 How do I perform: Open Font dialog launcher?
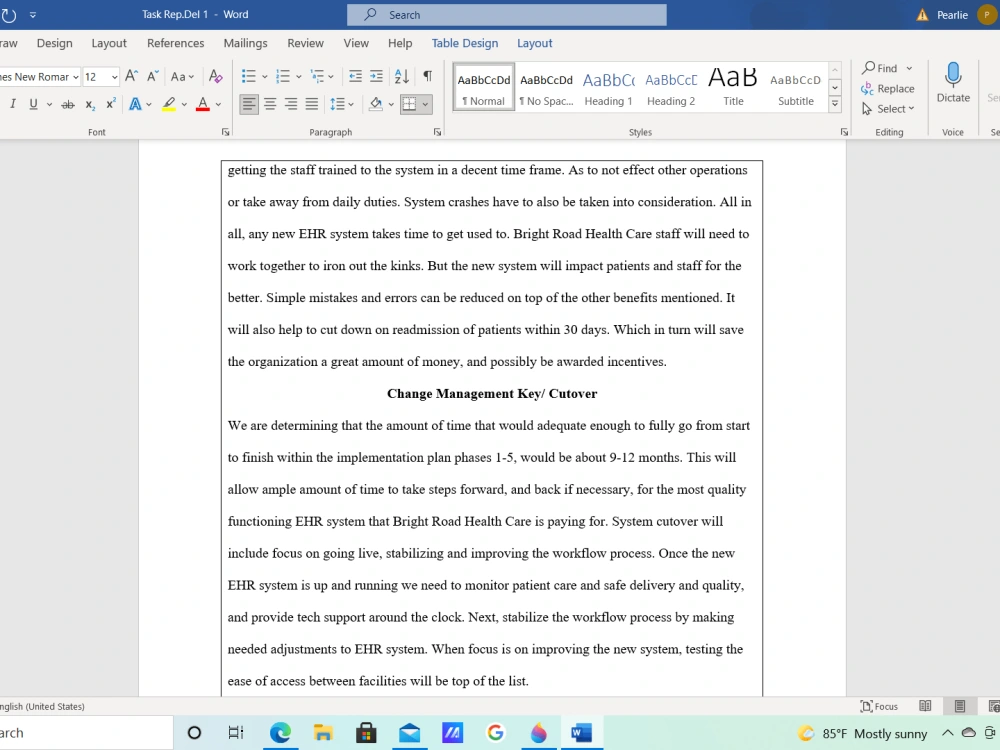[x=225, y=132]
